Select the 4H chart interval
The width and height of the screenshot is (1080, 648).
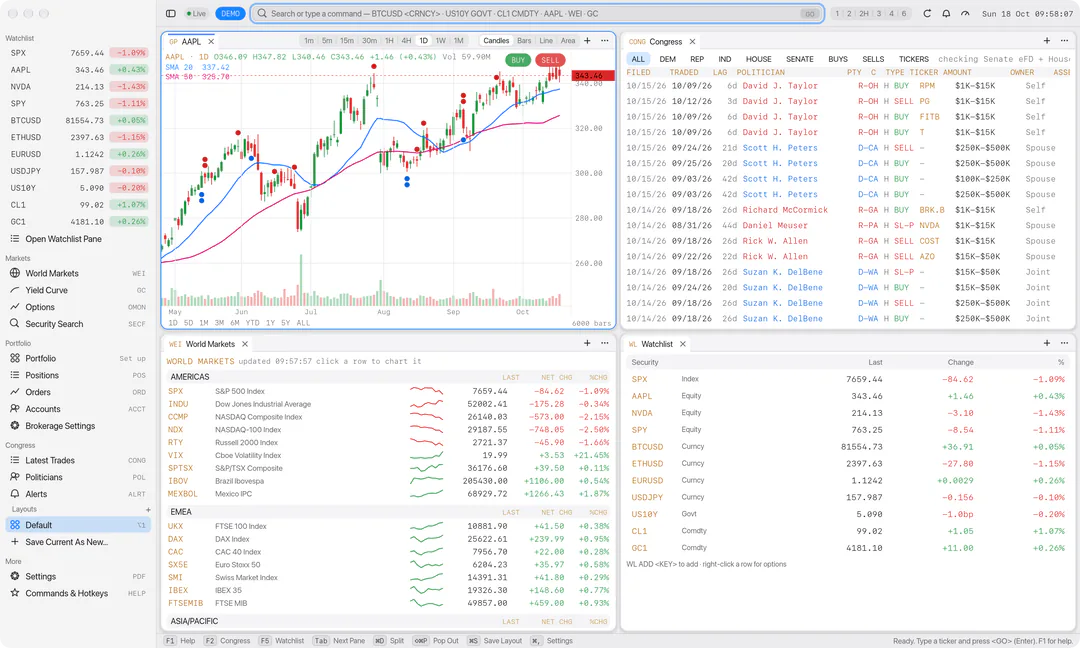[x=406, y=41]
